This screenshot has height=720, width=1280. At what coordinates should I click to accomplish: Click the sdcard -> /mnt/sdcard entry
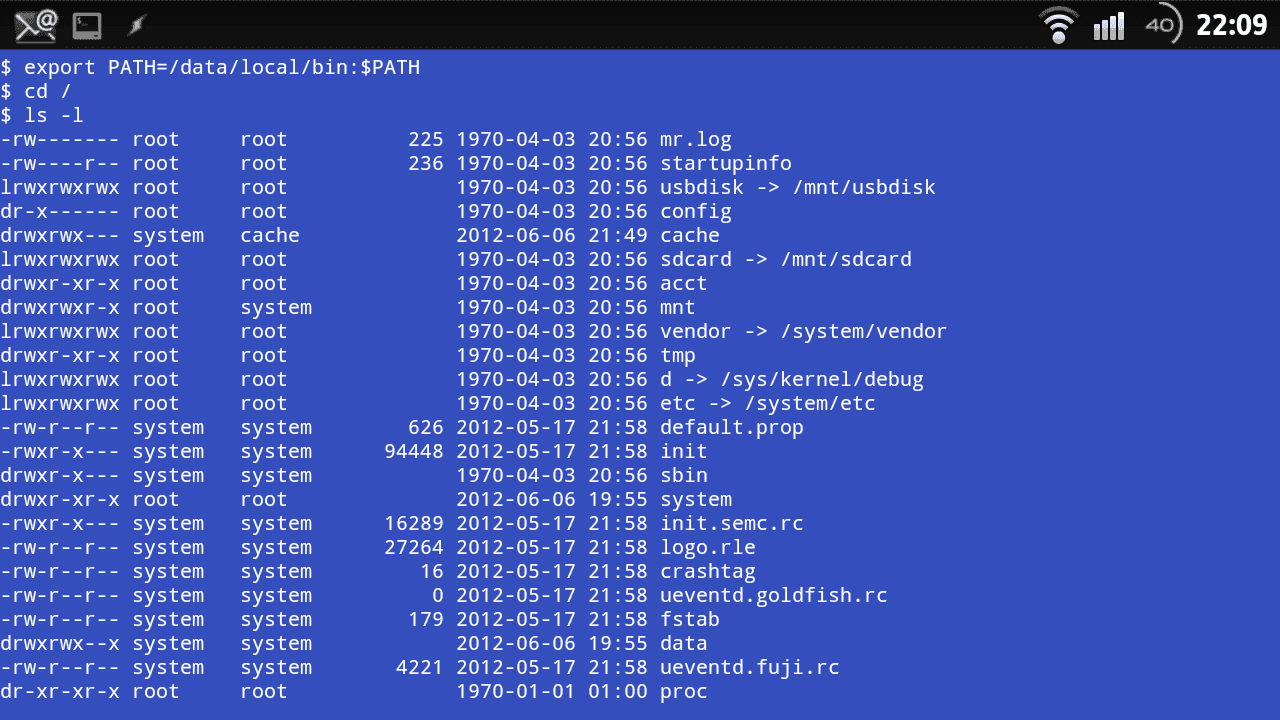tap(786, 260)
